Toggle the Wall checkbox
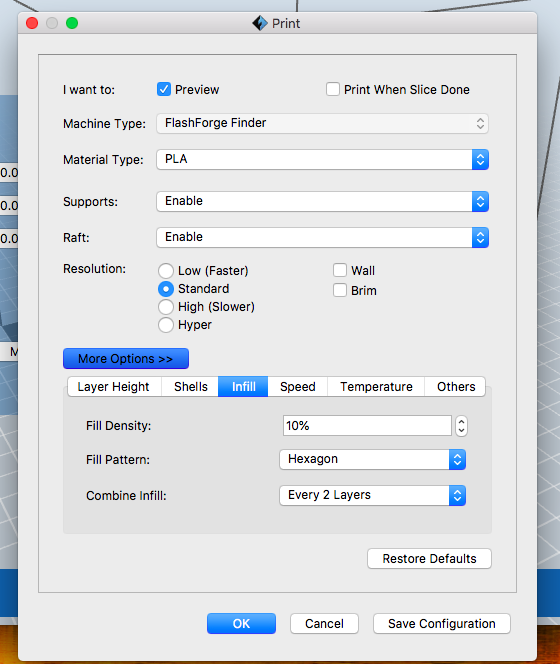The image size is (560, 664). (340, 270)
